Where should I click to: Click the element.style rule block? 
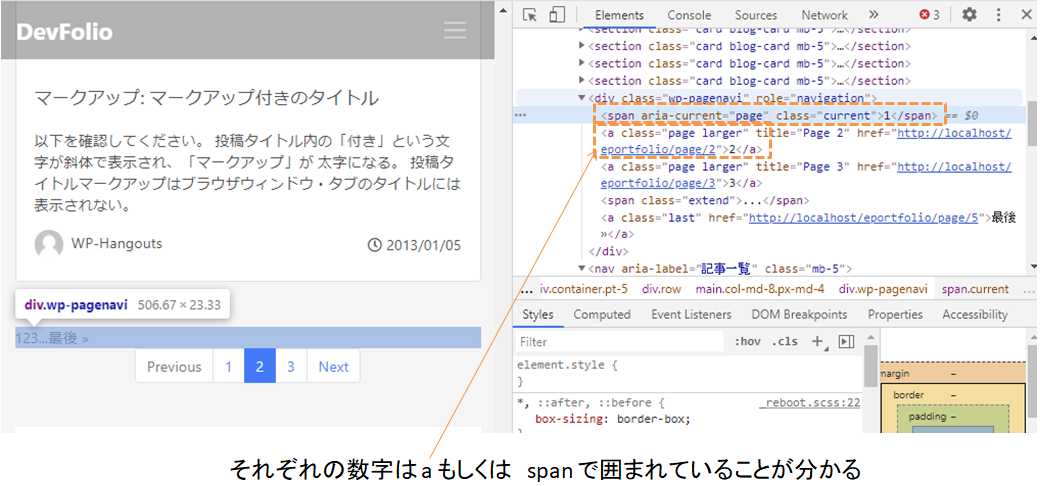(688, 373)
